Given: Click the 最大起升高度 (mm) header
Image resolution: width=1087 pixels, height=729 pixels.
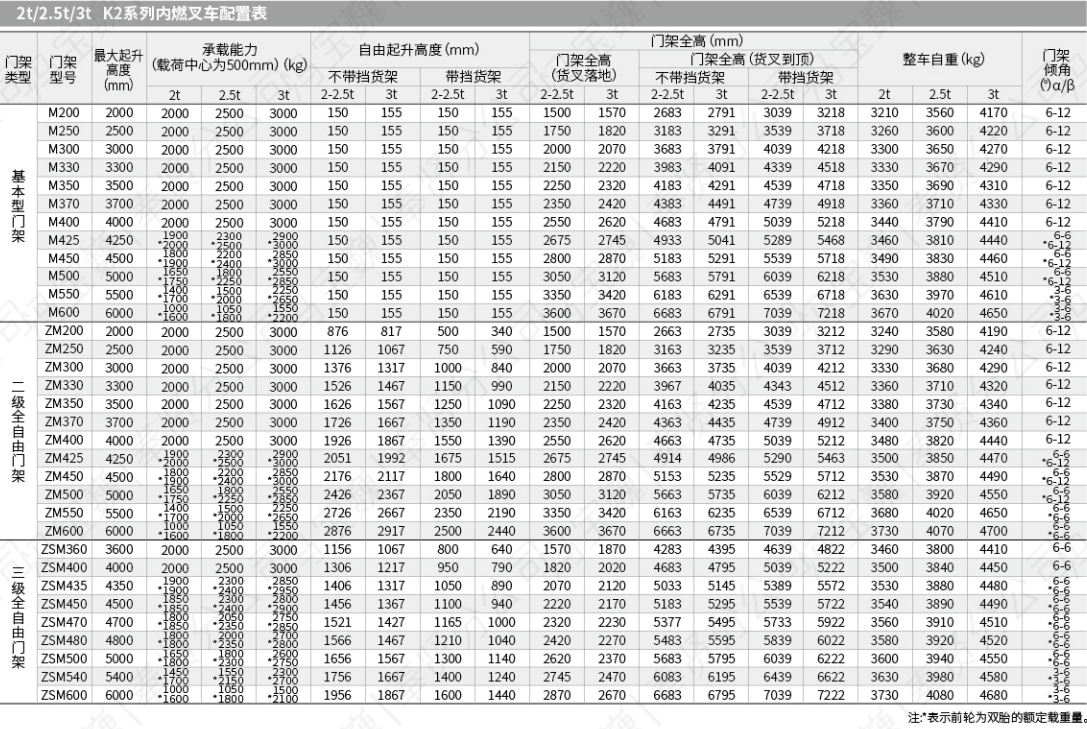Looking at the screenshot, I should (x=112, y=68).
